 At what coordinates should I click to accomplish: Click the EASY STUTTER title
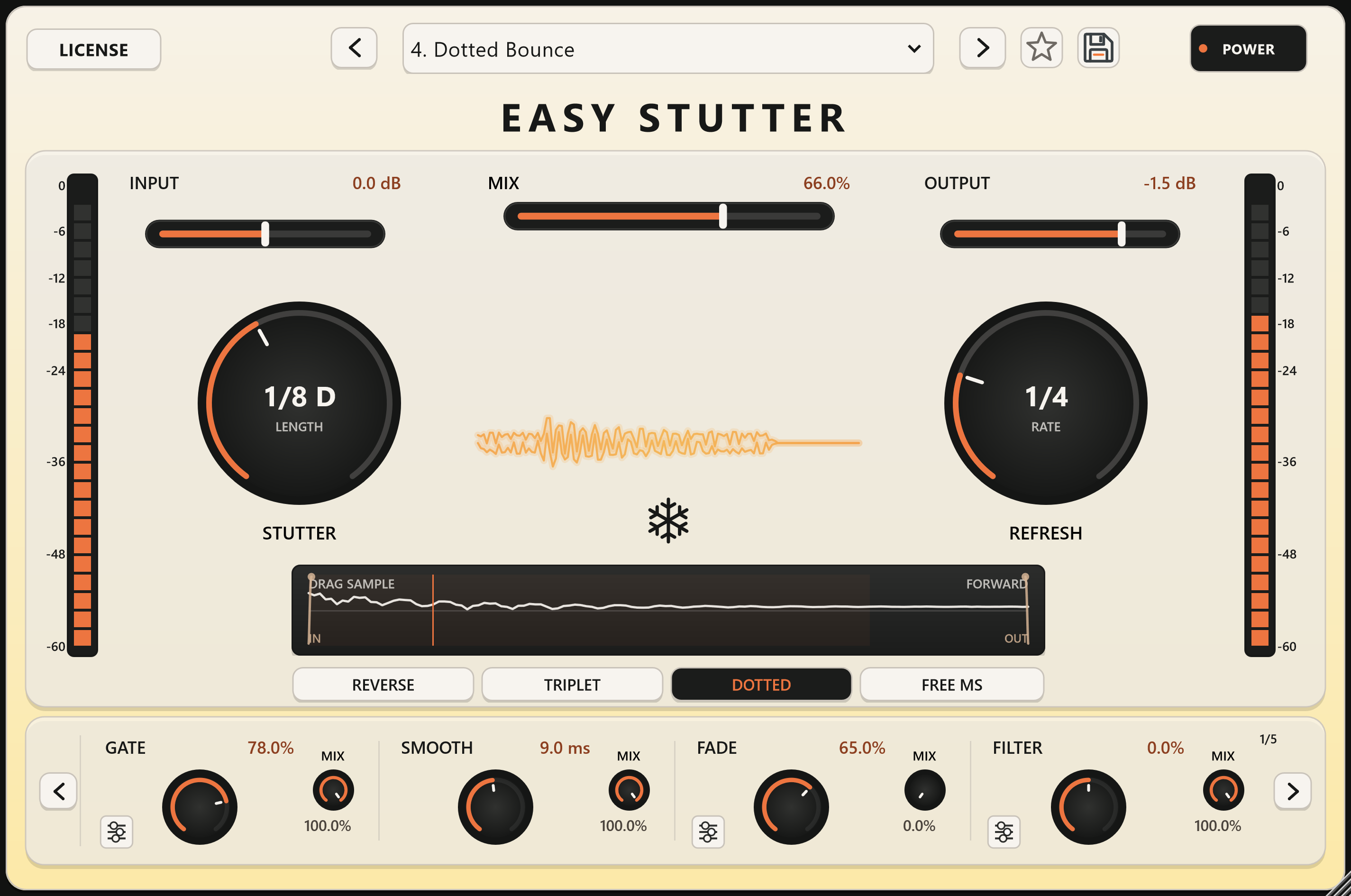(x=675, y=119)
